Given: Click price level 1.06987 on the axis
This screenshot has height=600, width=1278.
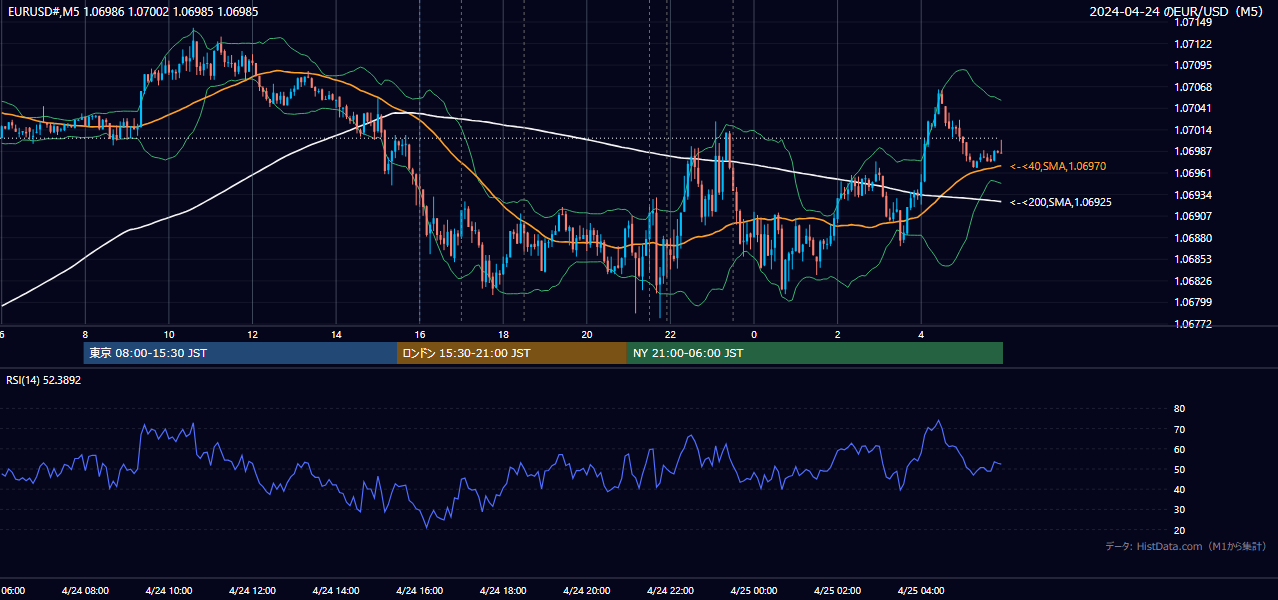Looking at the screenshot, I should [1193, 151].
